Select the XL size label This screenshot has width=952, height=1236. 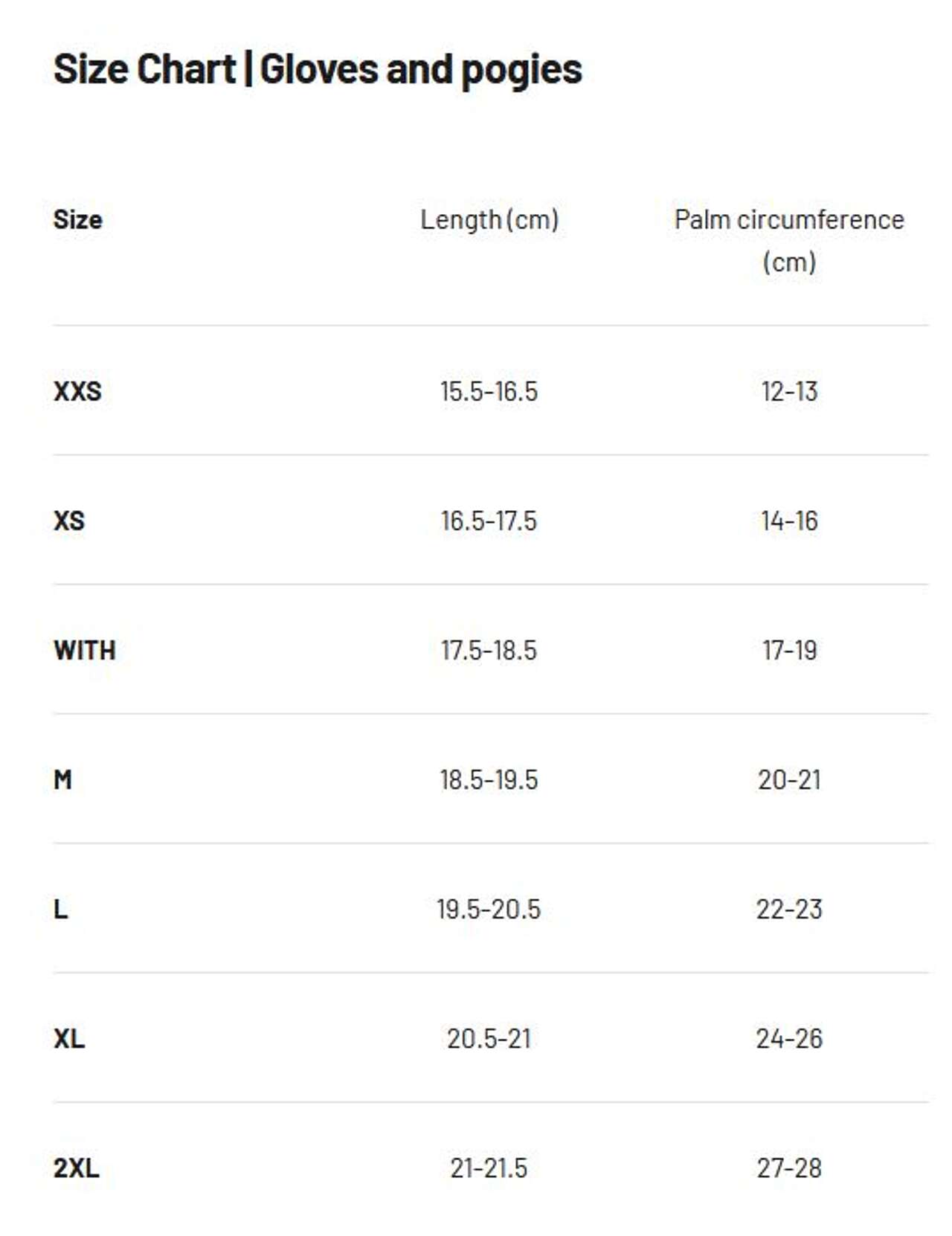click(69, 1039)
